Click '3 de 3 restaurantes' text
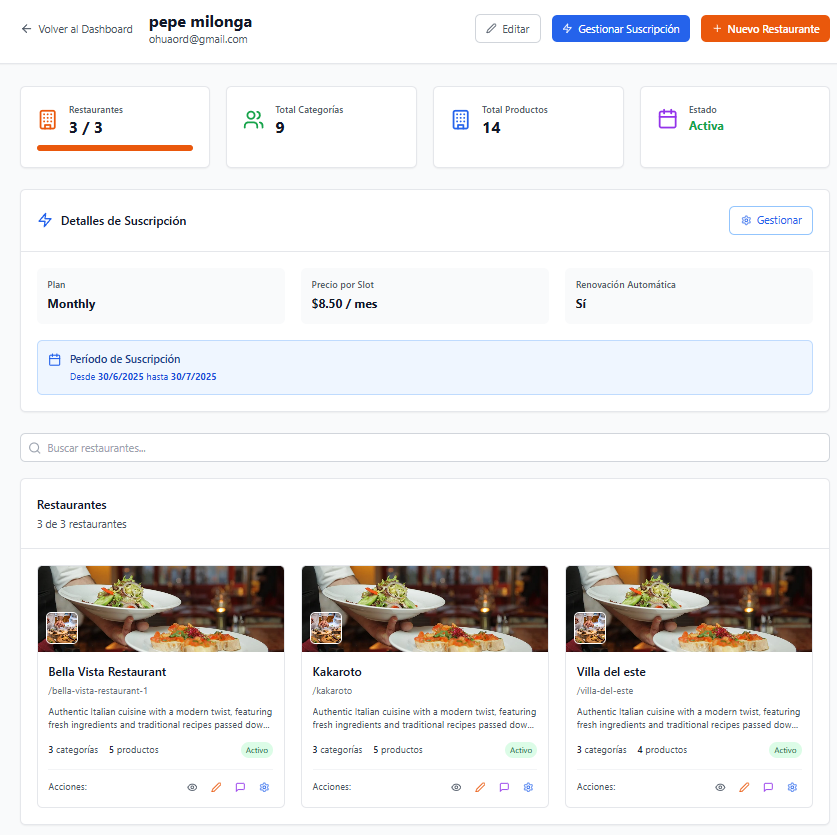837x835 pixels. click(82, 524)
